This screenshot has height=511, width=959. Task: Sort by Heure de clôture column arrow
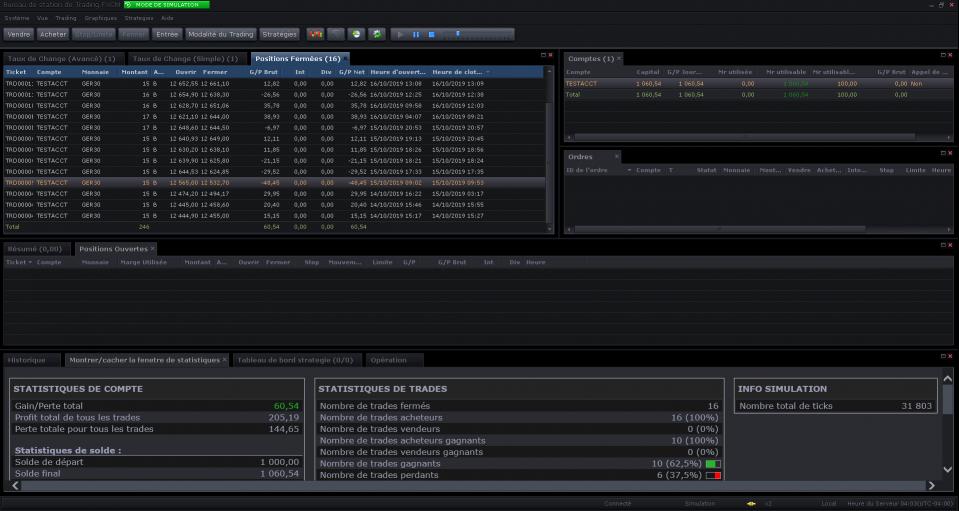click(488, 72)
